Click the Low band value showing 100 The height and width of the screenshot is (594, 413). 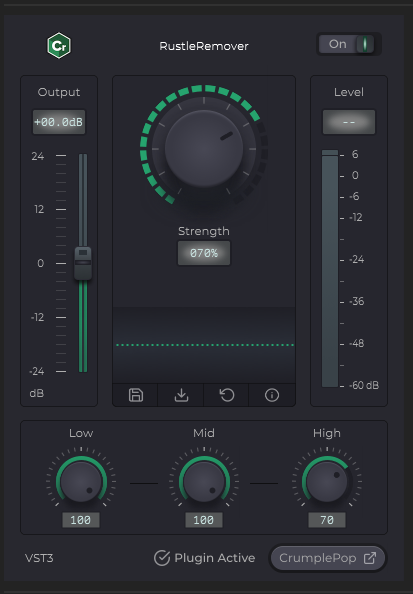pos(81,520)
